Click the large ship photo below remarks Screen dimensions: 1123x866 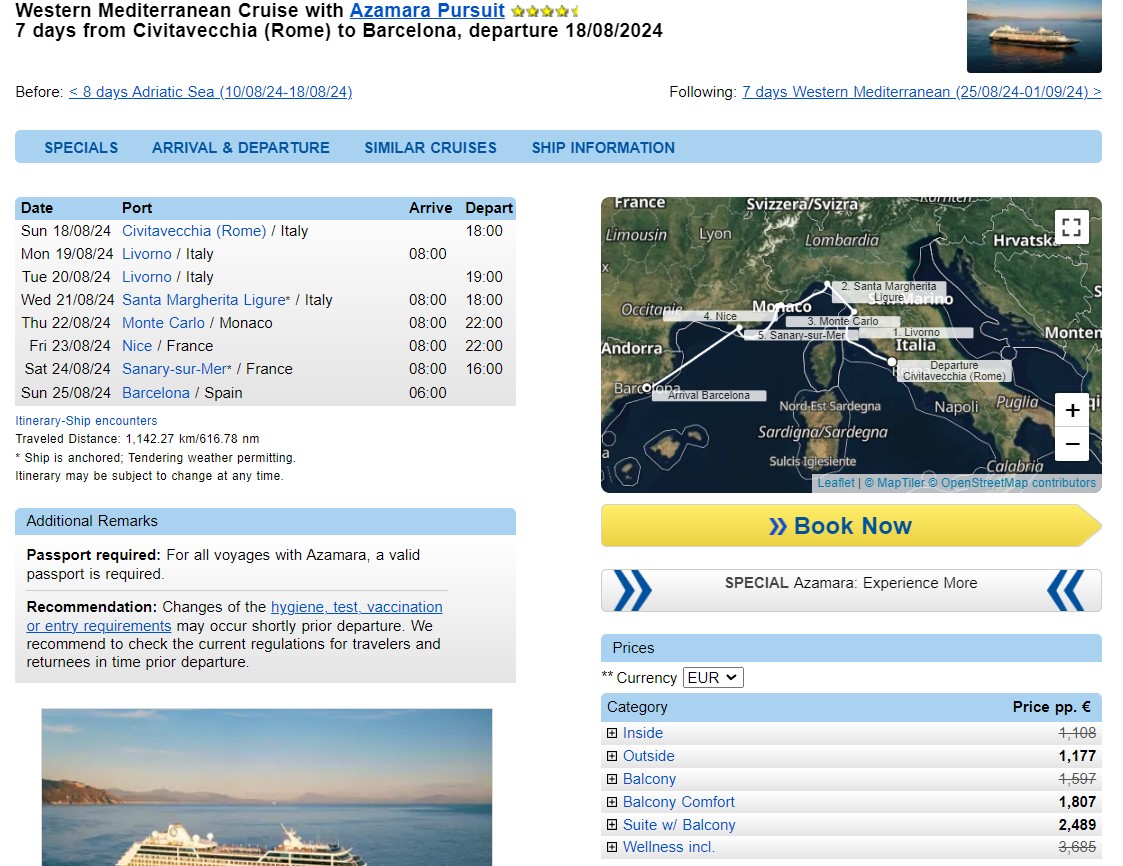pos(266,787)
